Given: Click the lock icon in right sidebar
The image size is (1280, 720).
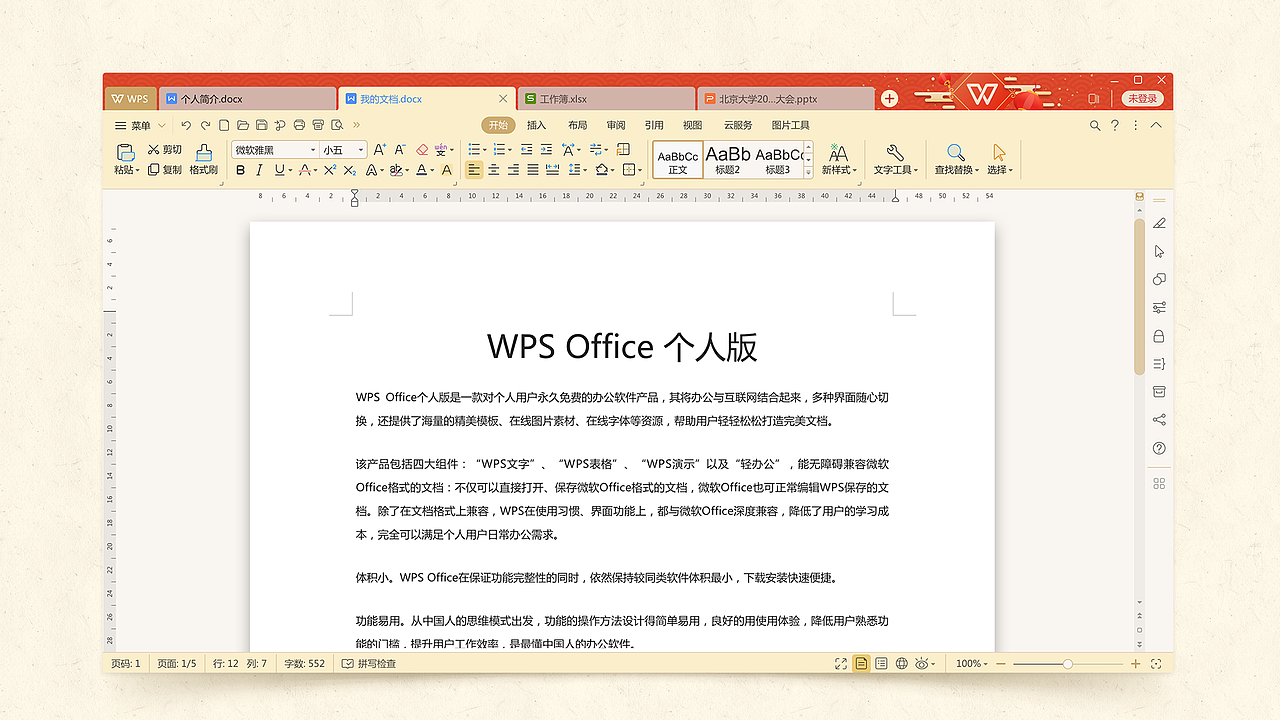Looking at the screenshot, I should tap(1159, 336).
